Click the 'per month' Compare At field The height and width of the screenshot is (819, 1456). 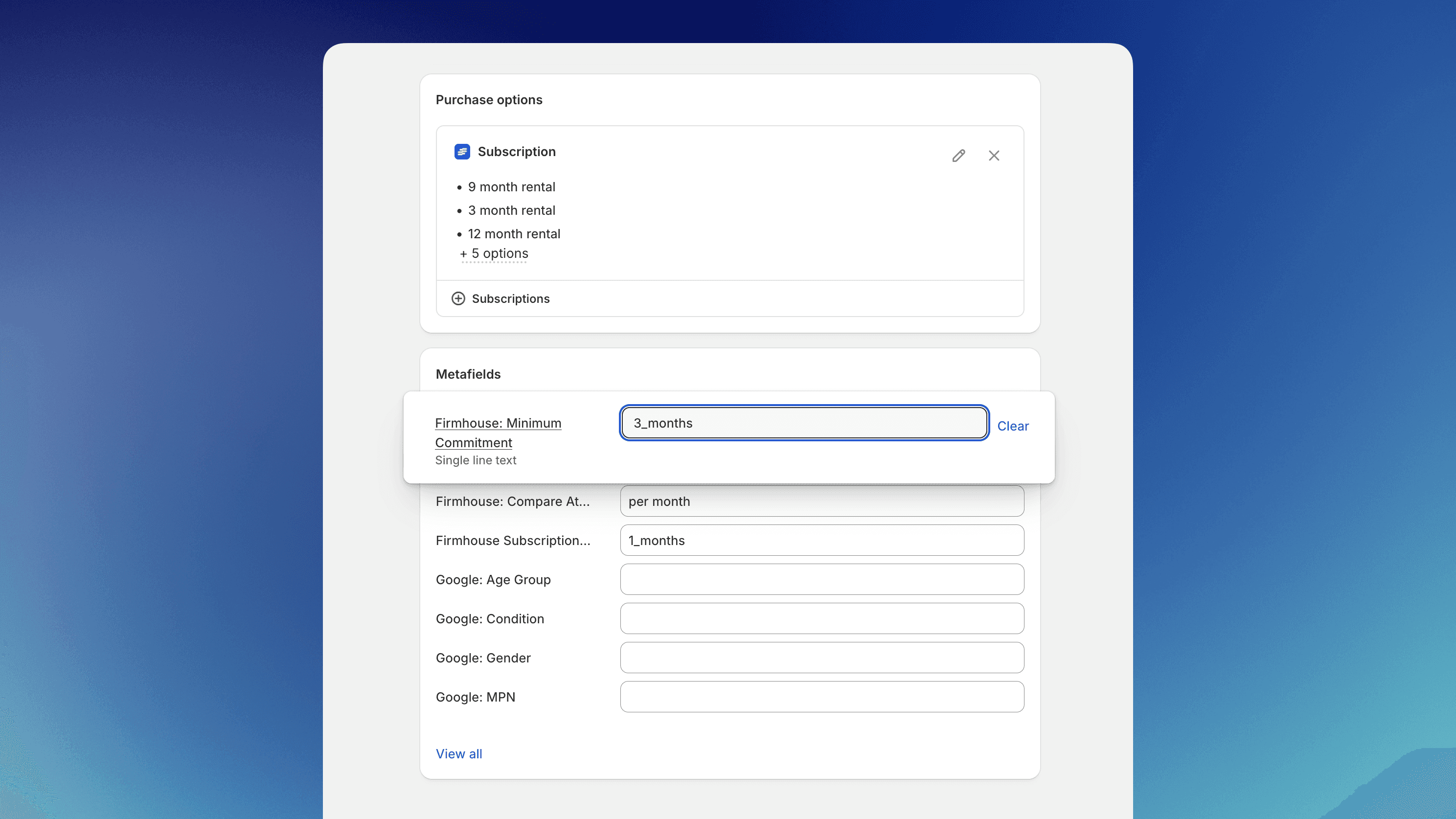pos(821,501)
